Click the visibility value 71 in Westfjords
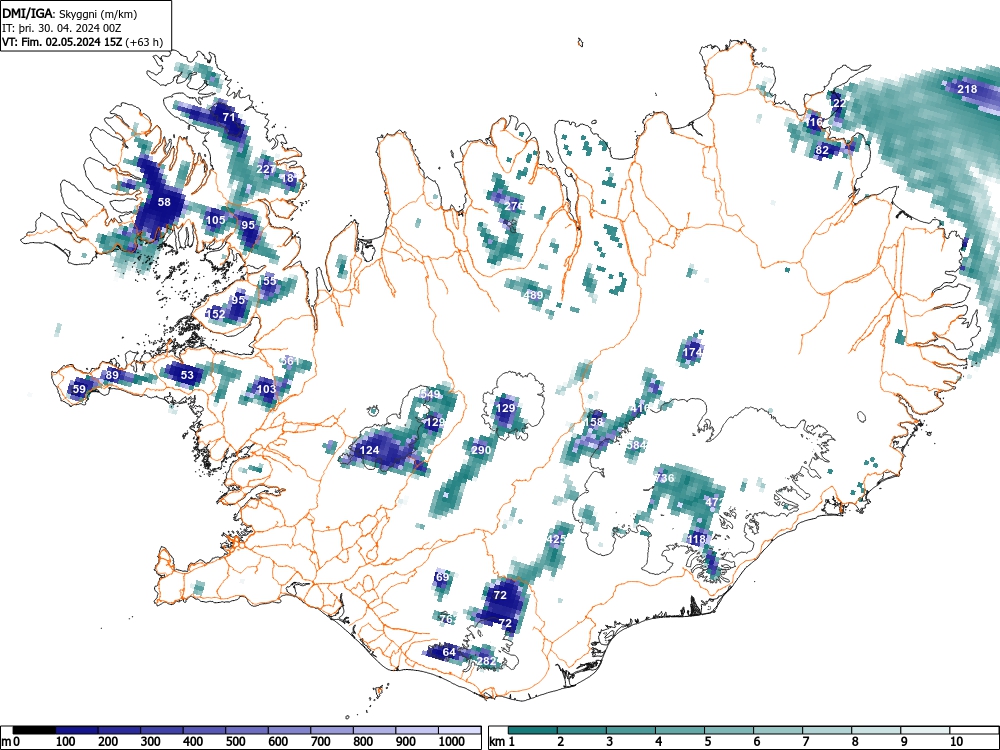The width and height of the screenshot is (1000, 750). point(229,117)
